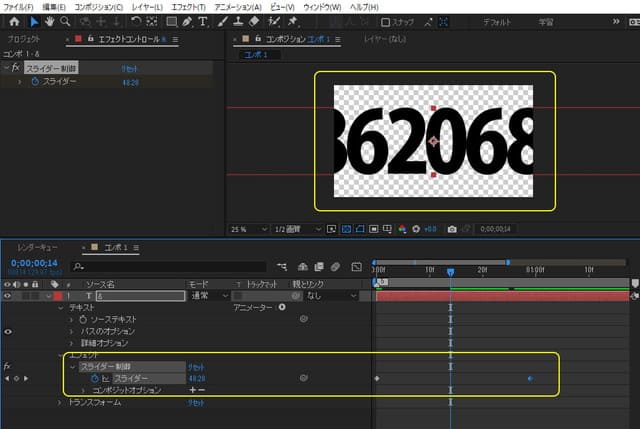Toggle mask and shape path visibility icon

pyautogui.click(x=360, y=229)
